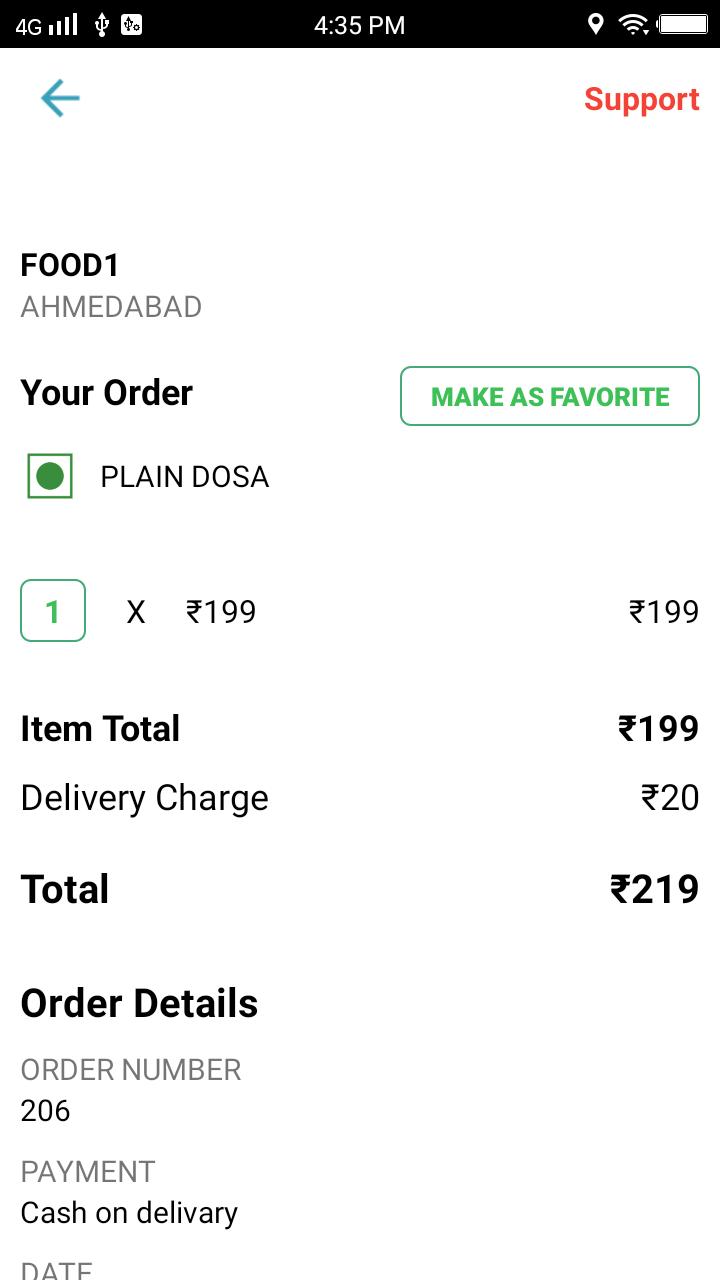Tap the back arrow icon
The image size is (720, 1280).
pos(60,99)
